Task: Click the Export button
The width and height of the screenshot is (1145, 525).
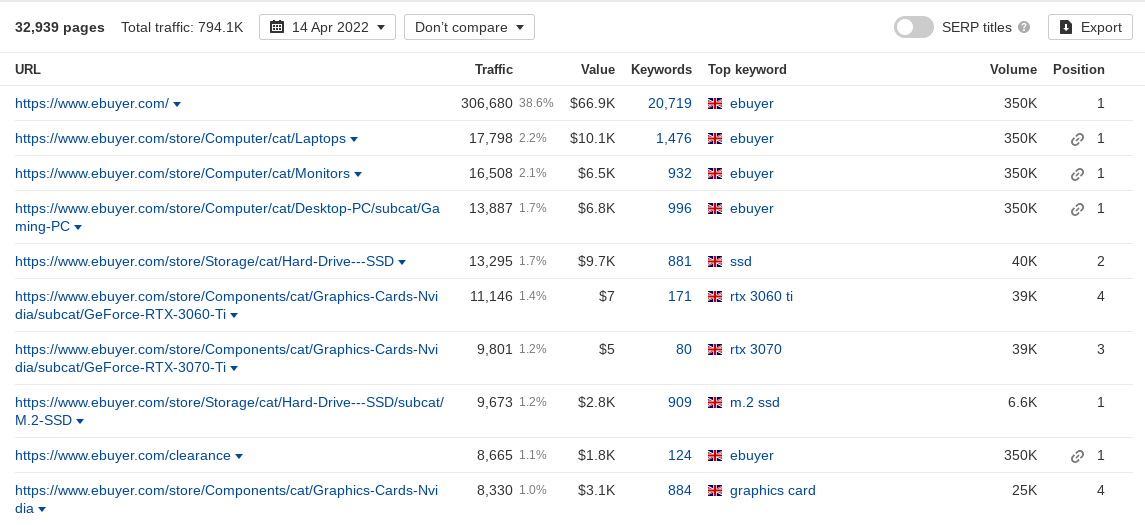Action: pyautogui.click(x=1090, y=27)
